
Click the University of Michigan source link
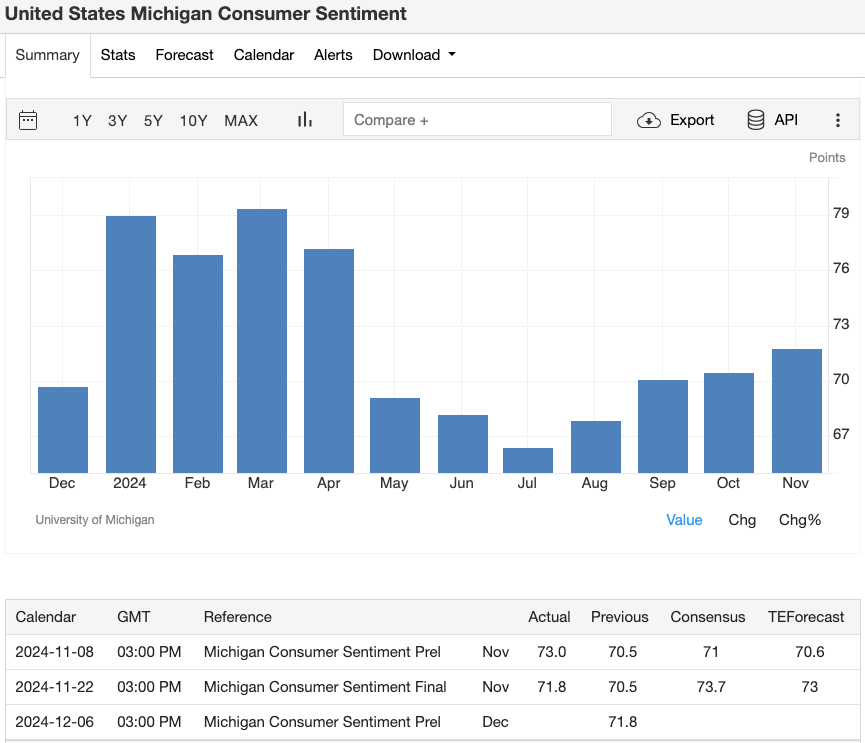(x=94, y=520)
